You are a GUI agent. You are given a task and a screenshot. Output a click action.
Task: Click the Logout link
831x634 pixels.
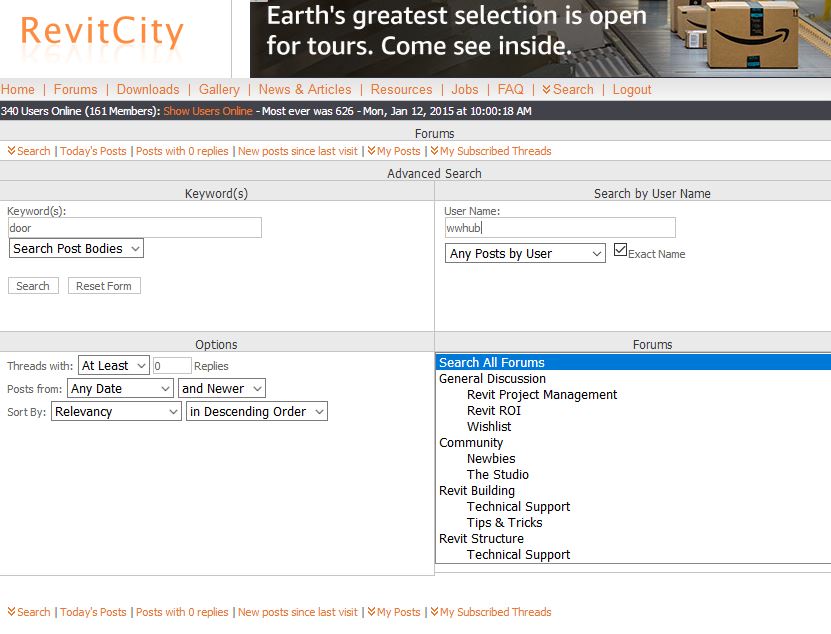pyautogui.click(x=632, y=89)
